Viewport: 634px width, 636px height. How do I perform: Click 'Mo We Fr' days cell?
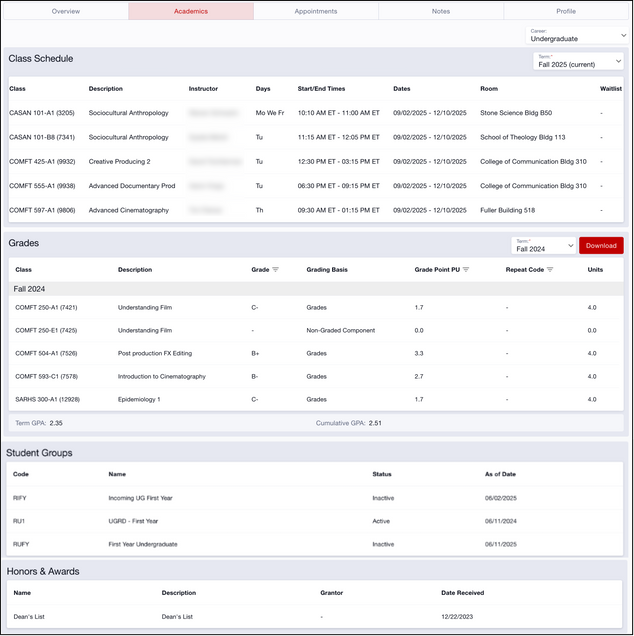(270, 113)
